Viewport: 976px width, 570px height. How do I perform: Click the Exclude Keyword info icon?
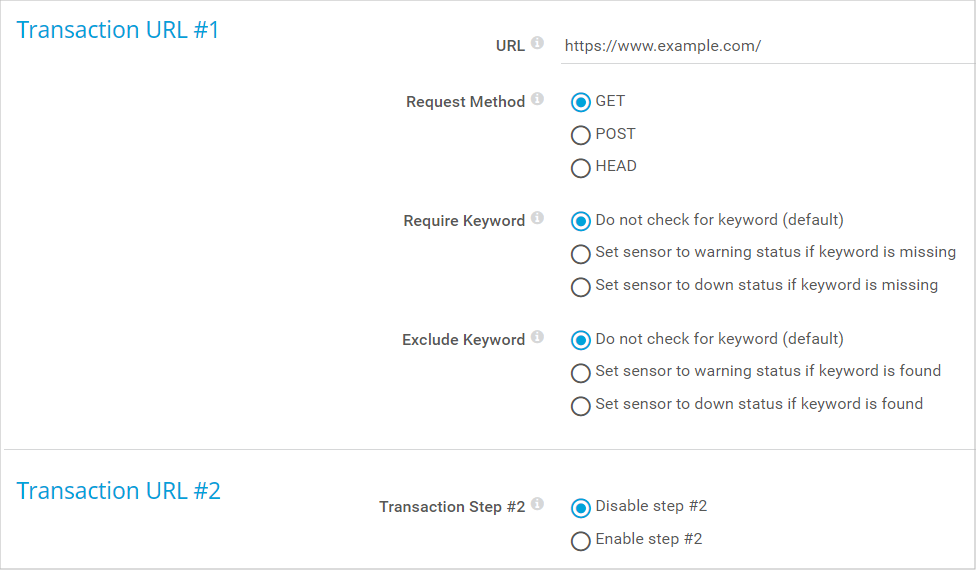coord(537,337)
